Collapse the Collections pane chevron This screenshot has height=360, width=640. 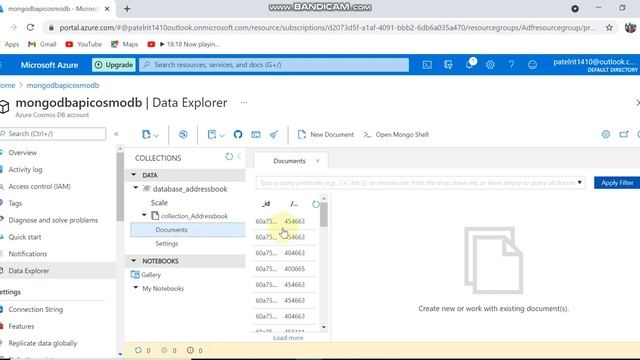(240, 156)
